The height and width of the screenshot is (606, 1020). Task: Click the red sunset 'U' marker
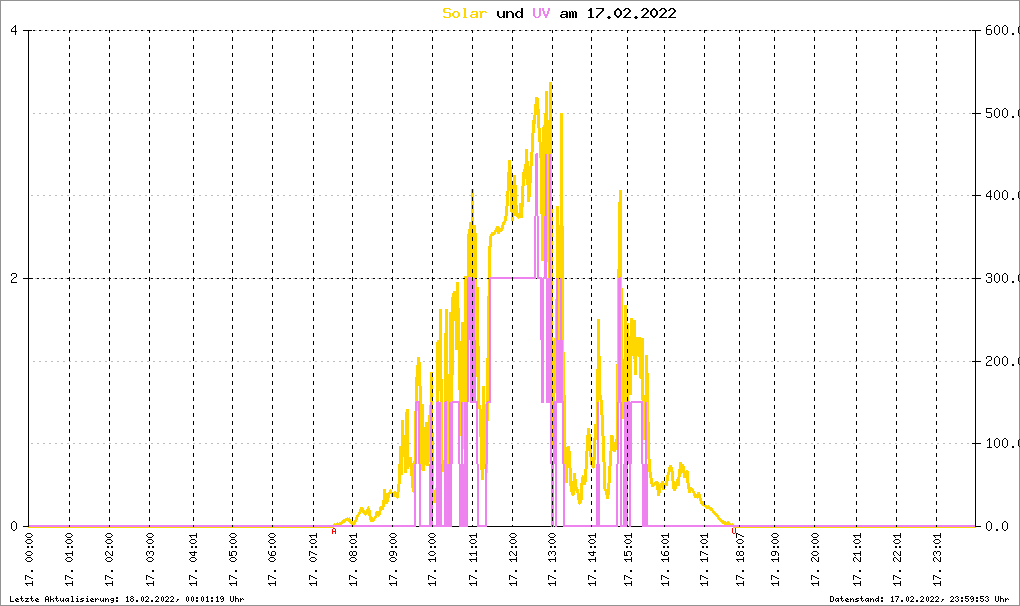pyautogui.click(x=734, y=531)
